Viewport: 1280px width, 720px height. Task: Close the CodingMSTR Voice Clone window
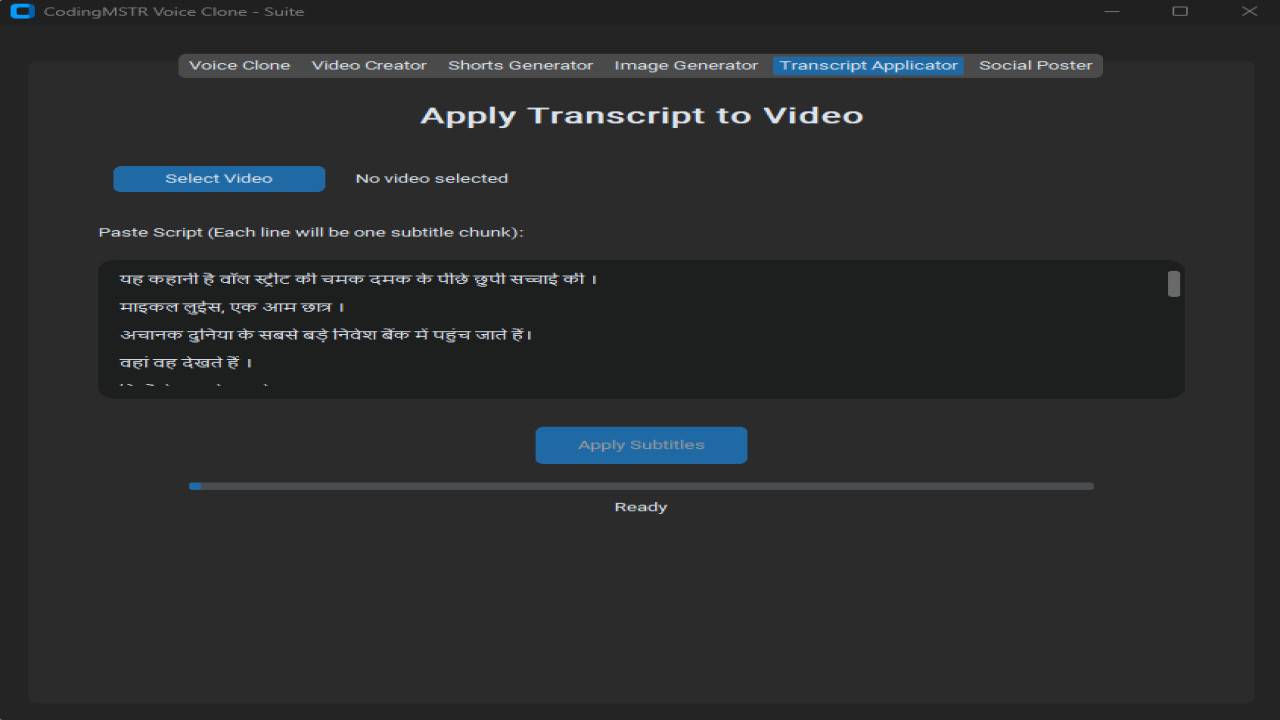coord(1249,12)
